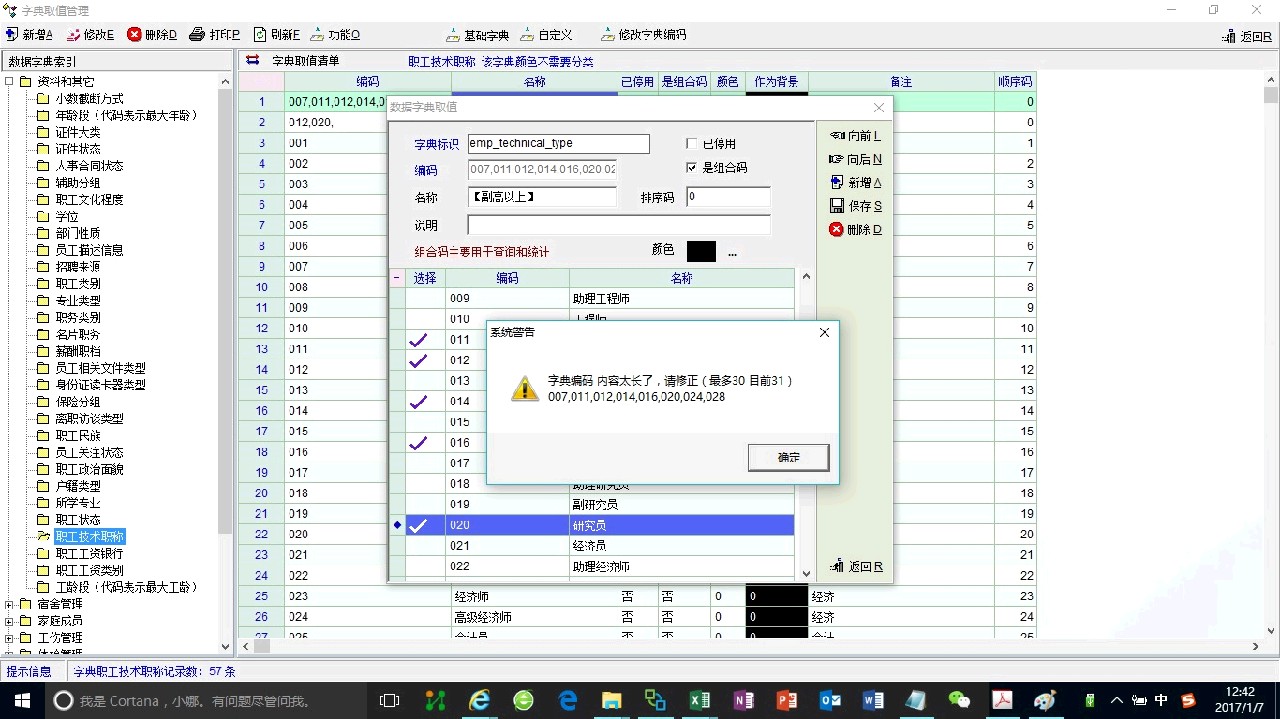Screen dimensions: 1280x719
Task: Select 职工文化程度 in dictionary tree
Action: pyautogui.click(x=89, y=200)
